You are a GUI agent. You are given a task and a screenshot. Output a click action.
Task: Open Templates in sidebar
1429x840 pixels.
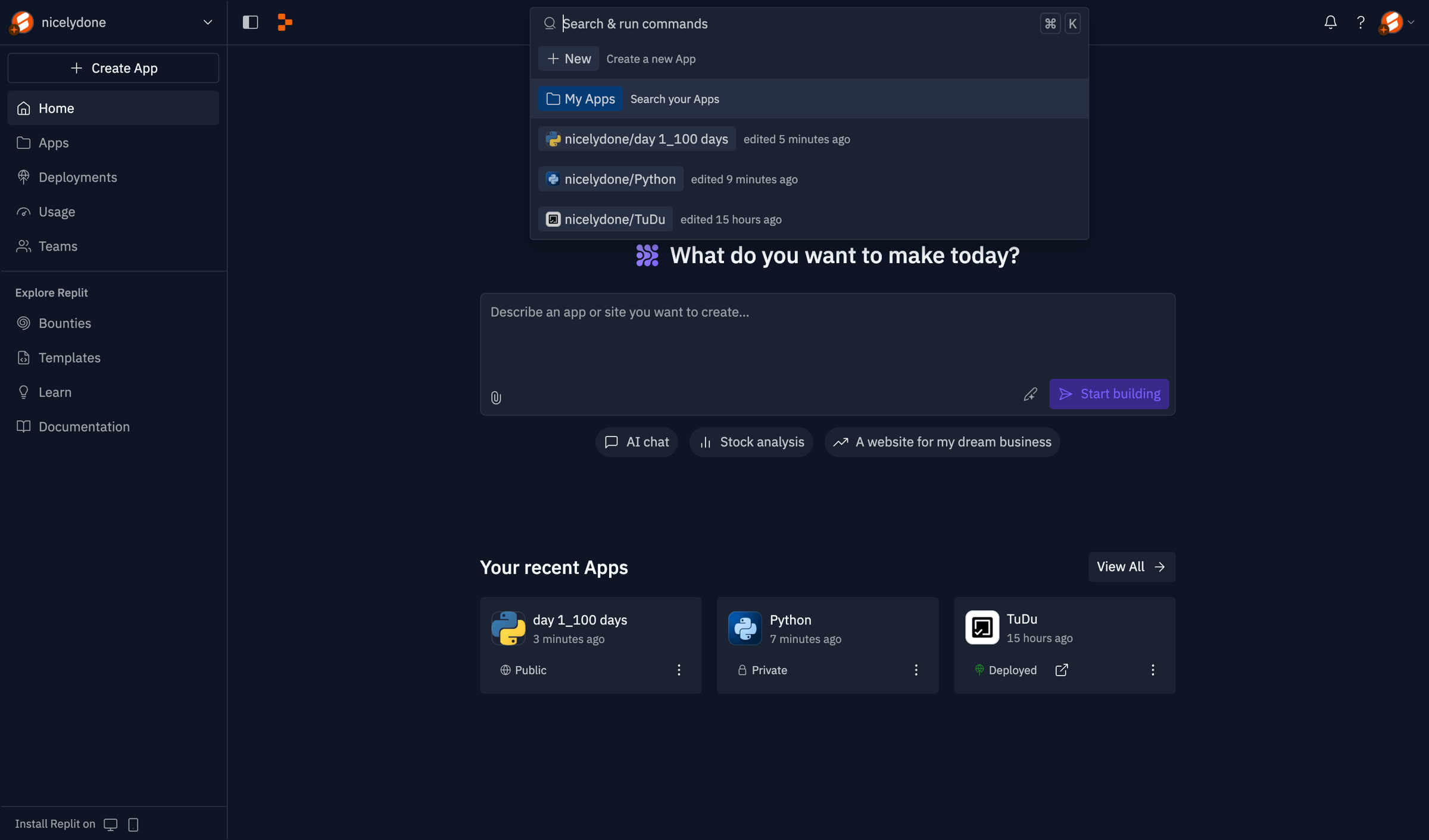click(113, 358)
